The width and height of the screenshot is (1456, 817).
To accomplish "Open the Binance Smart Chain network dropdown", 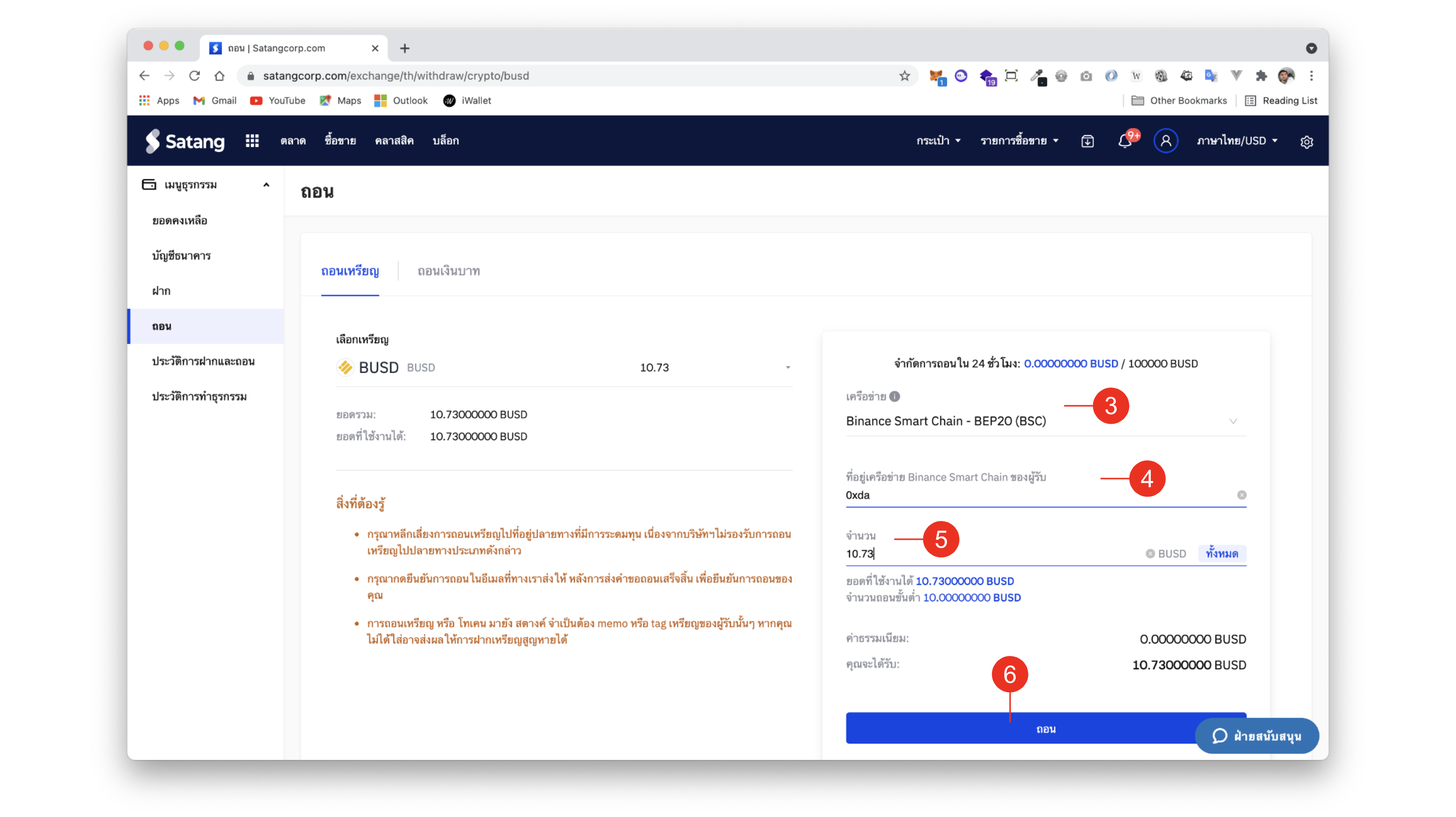I will point(1046,421).
